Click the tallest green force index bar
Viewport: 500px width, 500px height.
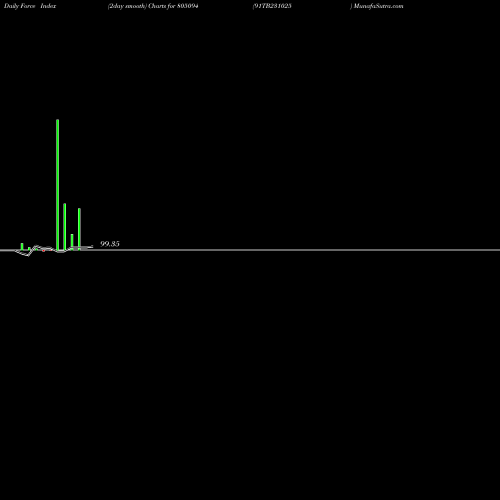pos(58,185)
